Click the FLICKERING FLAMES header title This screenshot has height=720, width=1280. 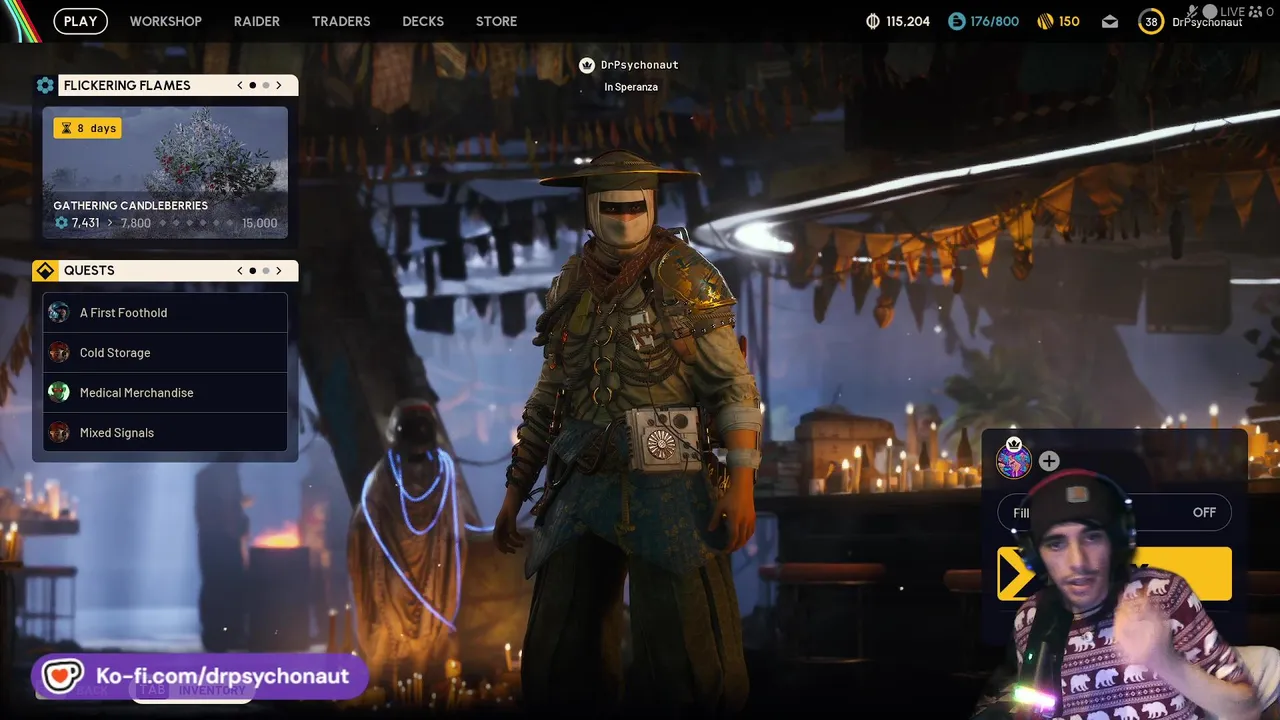click(127, 85)
